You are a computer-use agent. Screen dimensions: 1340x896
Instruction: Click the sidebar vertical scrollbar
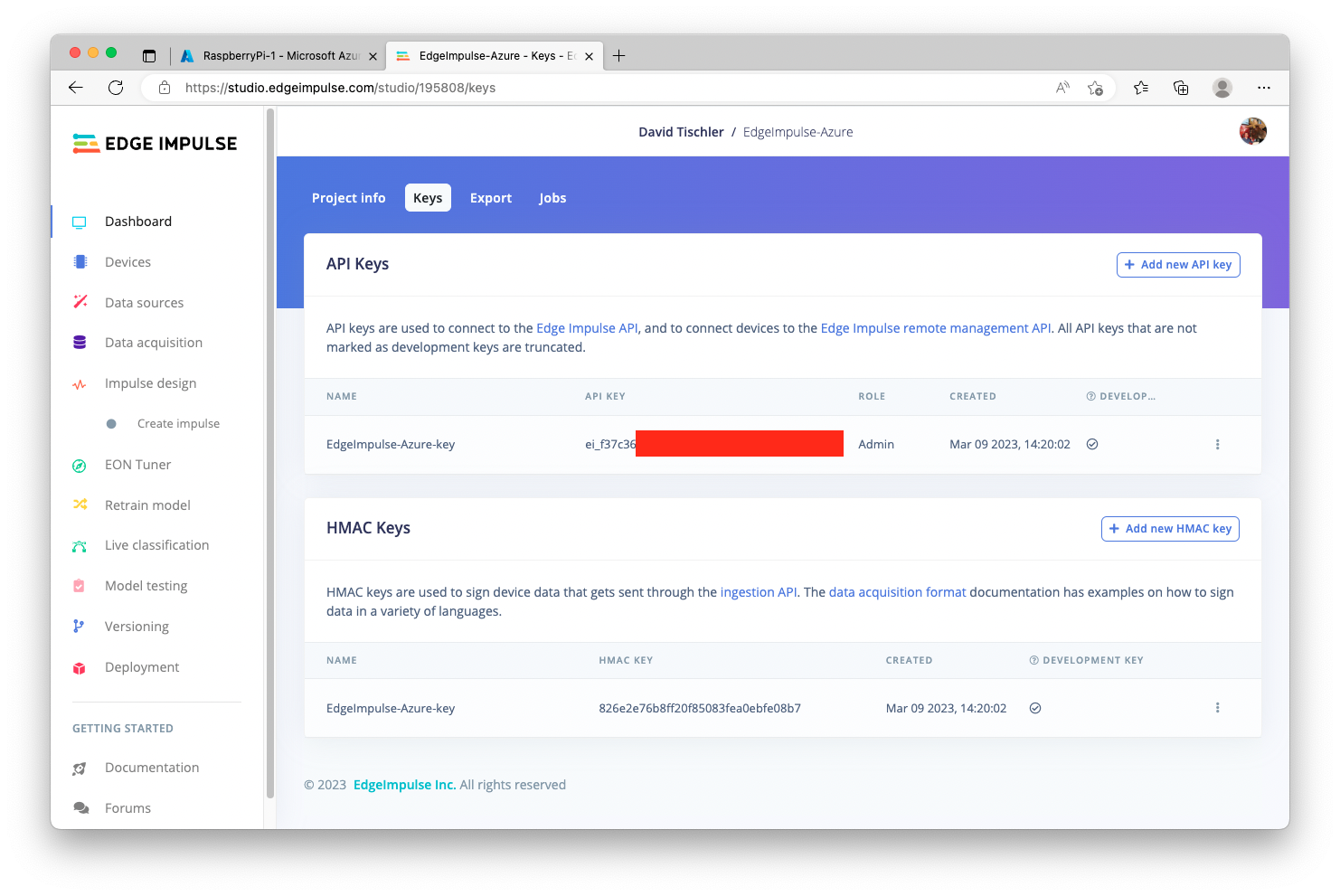[269, 454]
